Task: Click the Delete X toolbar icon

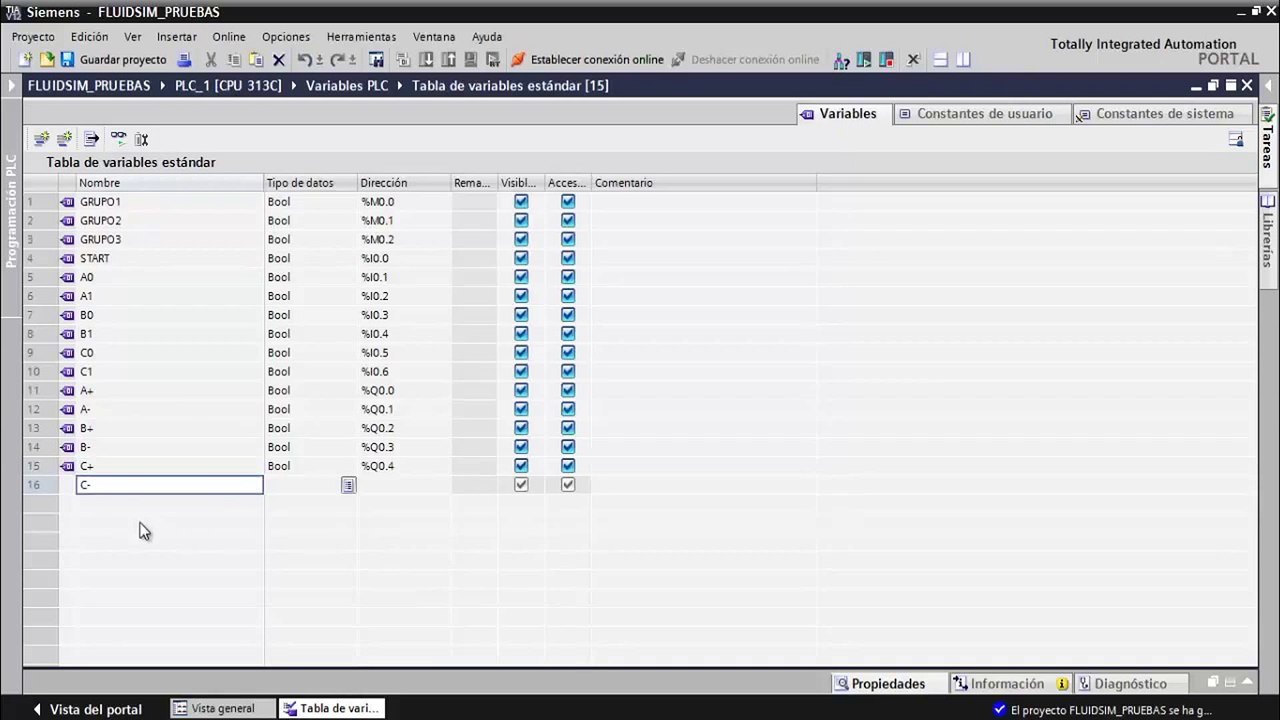Action: coord(279,60)
